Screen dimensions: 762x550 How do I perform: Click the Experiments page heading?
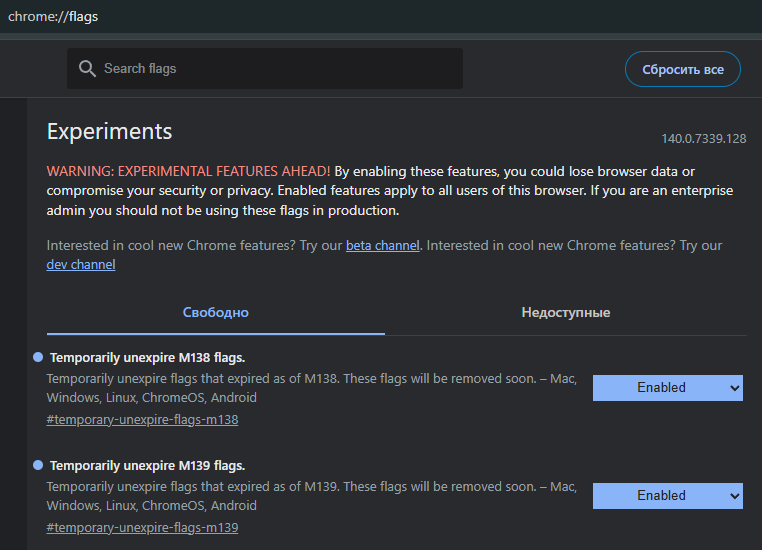coord(109,131)
